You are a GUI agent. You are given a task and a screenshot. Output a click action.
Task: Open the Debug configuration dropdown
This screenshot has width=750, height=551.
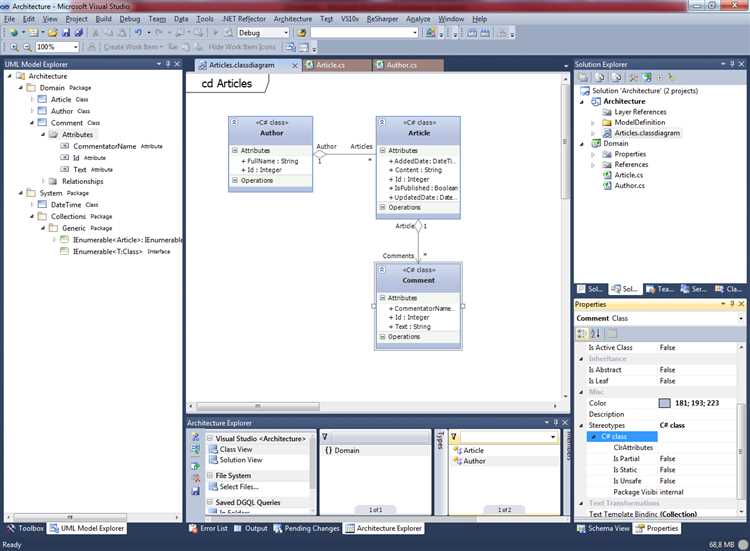(x=286, y=33)
